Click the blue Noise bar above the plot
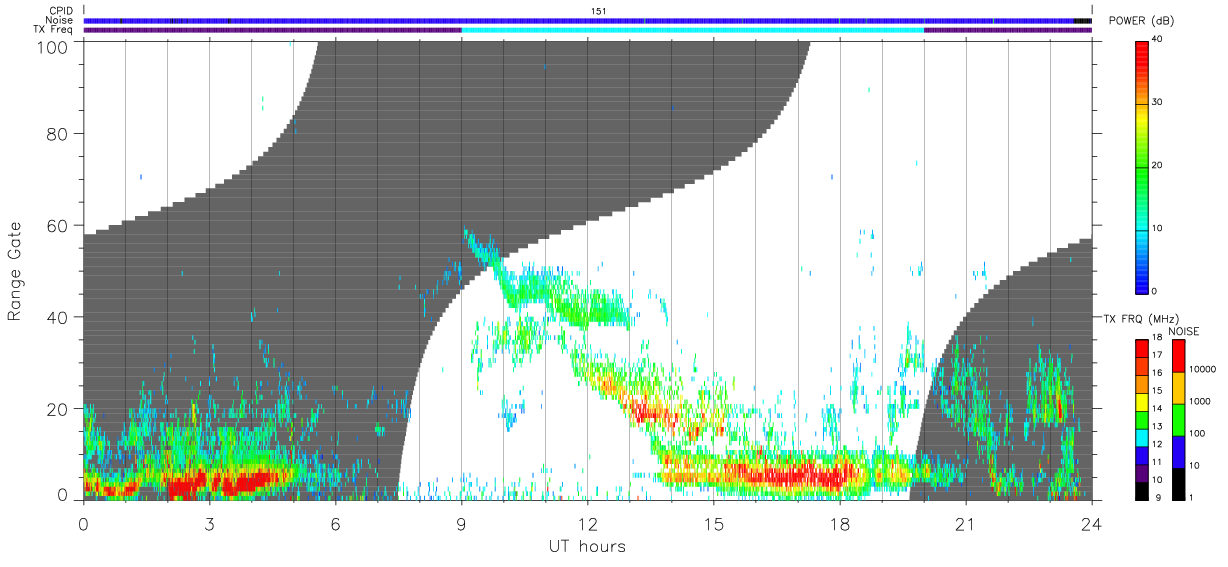This screenshot has width=1228, height=567. pyautogui.click(x=587, y=20)
